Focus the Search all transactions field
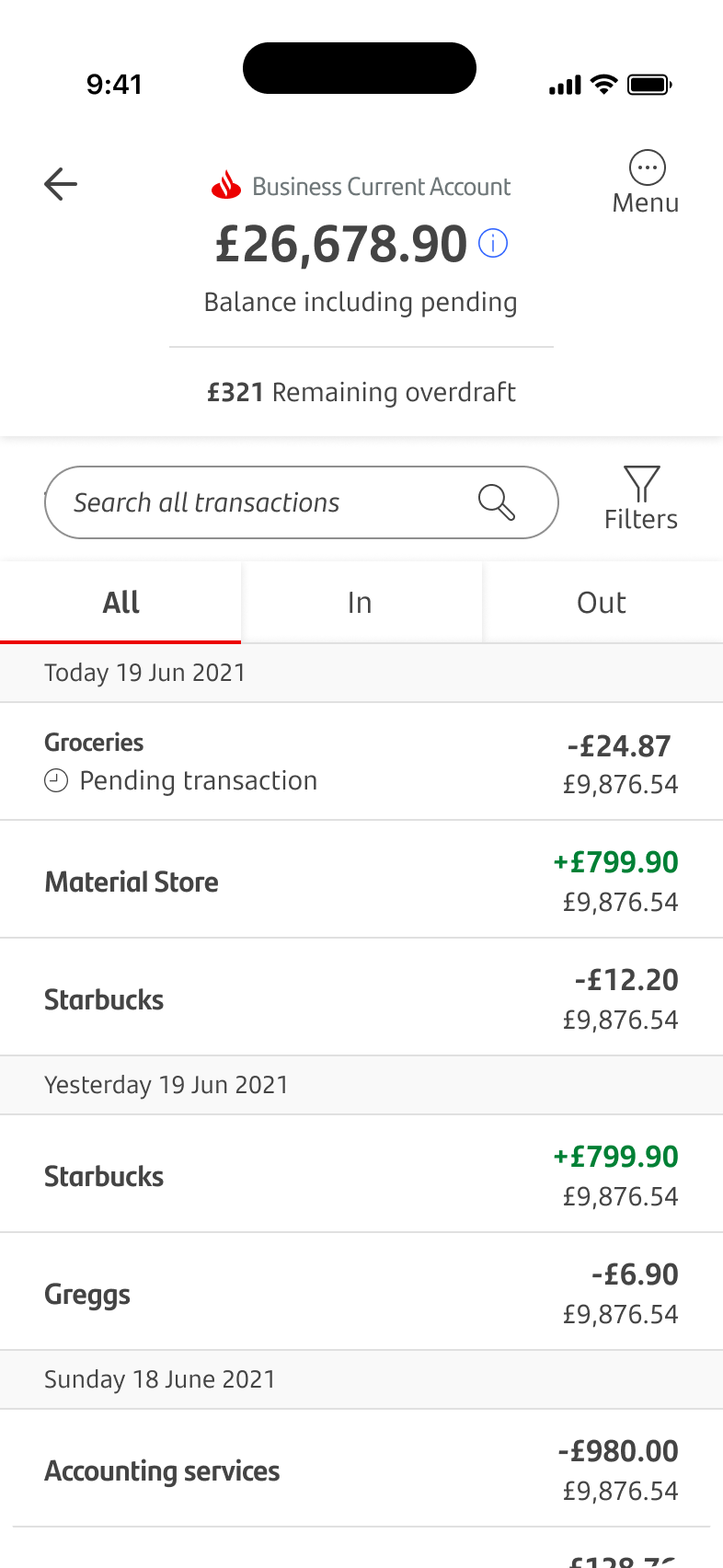The image size is (723, 1568). [267, 502]
